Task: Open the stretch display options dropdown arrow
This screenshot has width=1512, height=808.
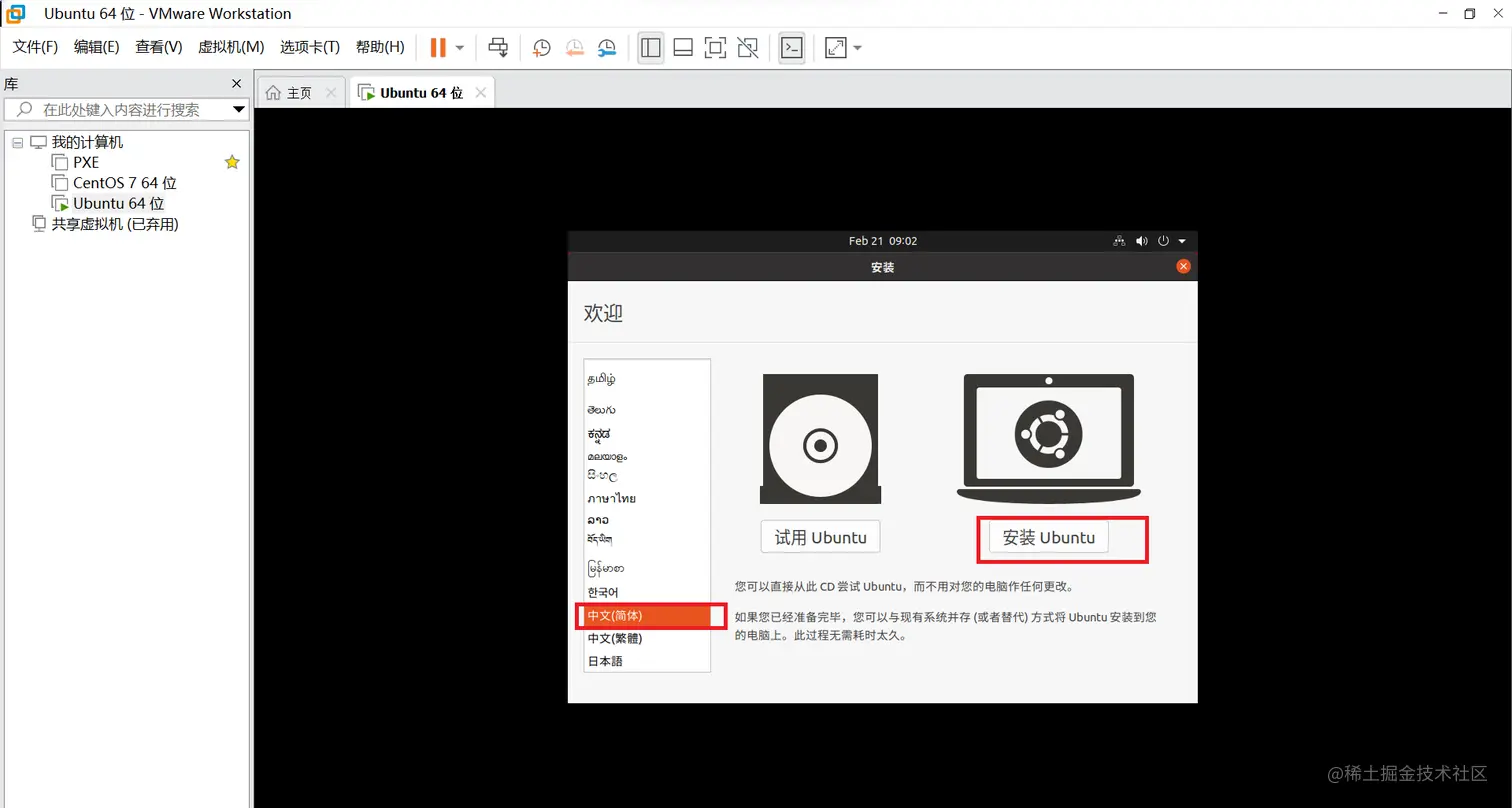Action: (x=858, y=48)
